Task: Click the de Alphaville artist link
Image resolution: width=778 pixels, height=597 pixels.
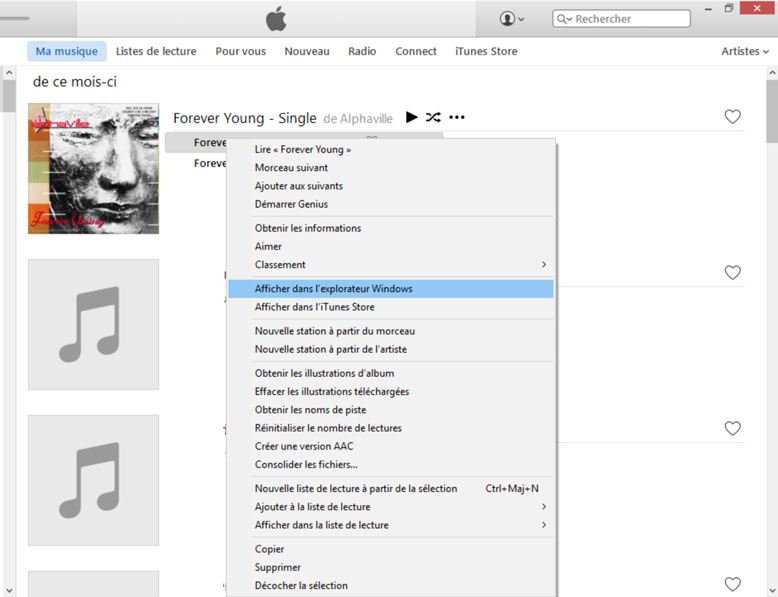Action: (x=358, y=119)
